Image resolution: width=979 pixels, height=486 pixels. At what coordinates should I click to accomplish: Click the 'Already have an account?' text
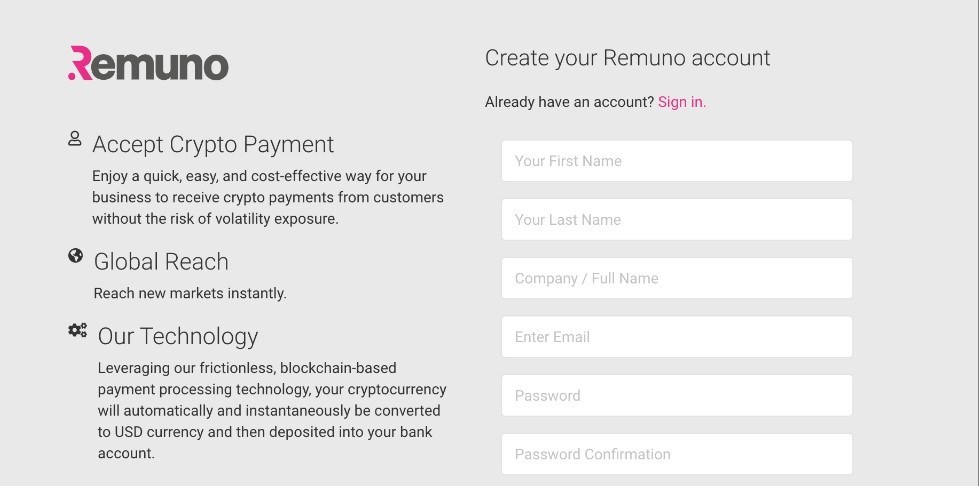pyautogui.click(x=569, y=102)
